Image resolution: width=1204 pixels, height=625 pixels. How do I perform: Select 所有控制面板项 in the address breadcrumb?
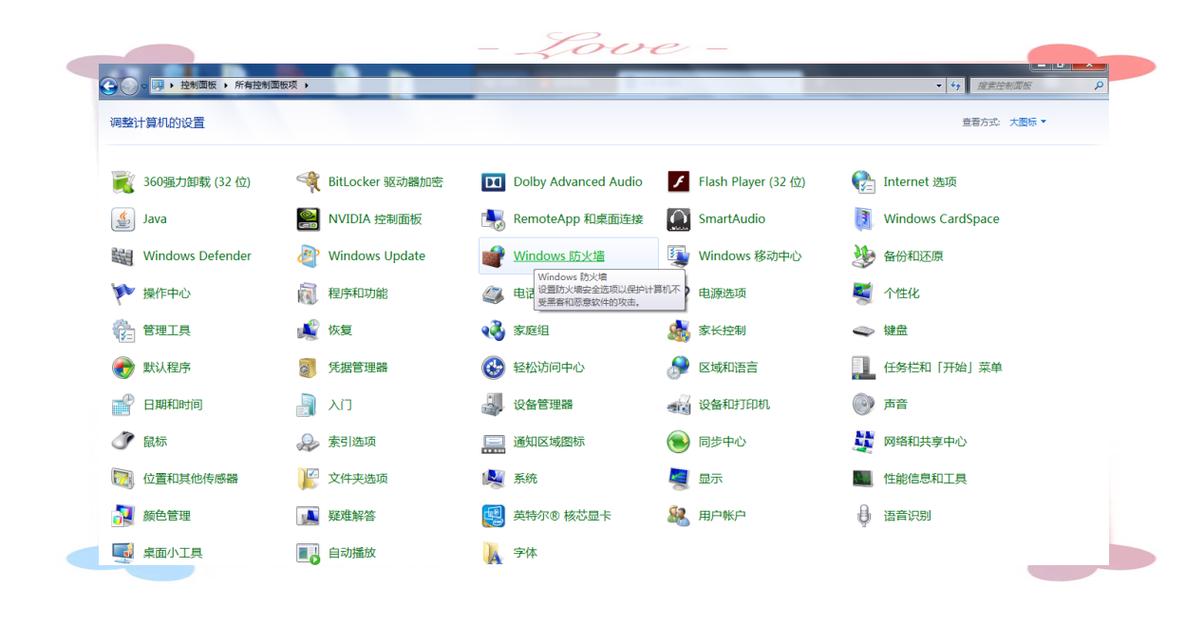point(266,86)
